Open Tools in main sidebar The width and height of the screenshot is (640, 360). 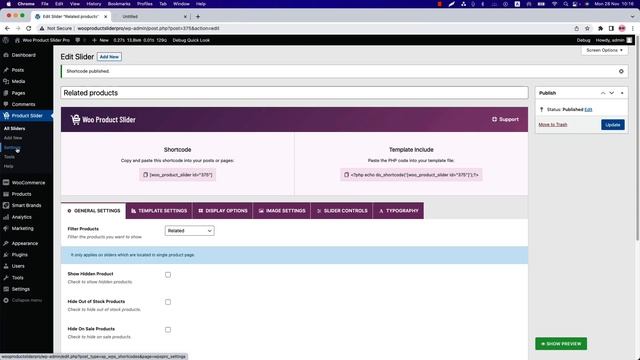[18, 278]
